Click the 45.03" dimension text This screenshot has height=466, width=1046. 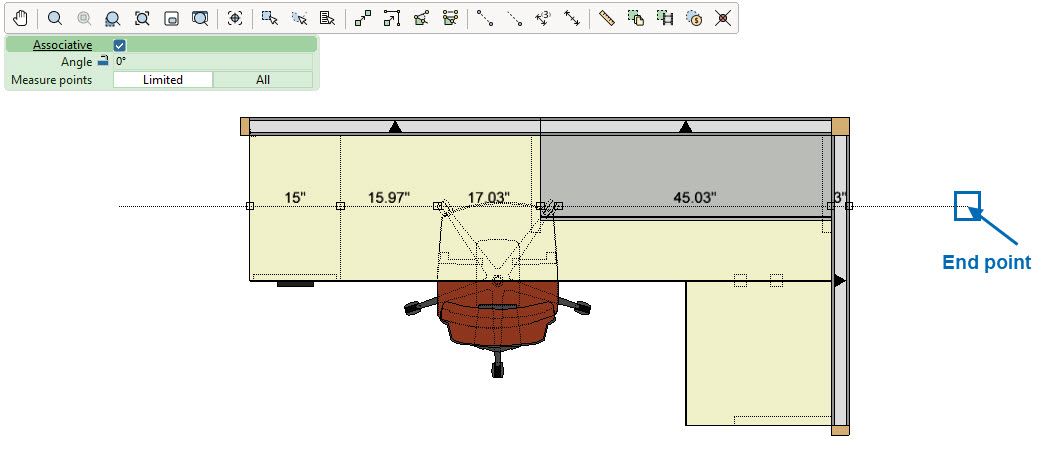(x=694, y=197)
